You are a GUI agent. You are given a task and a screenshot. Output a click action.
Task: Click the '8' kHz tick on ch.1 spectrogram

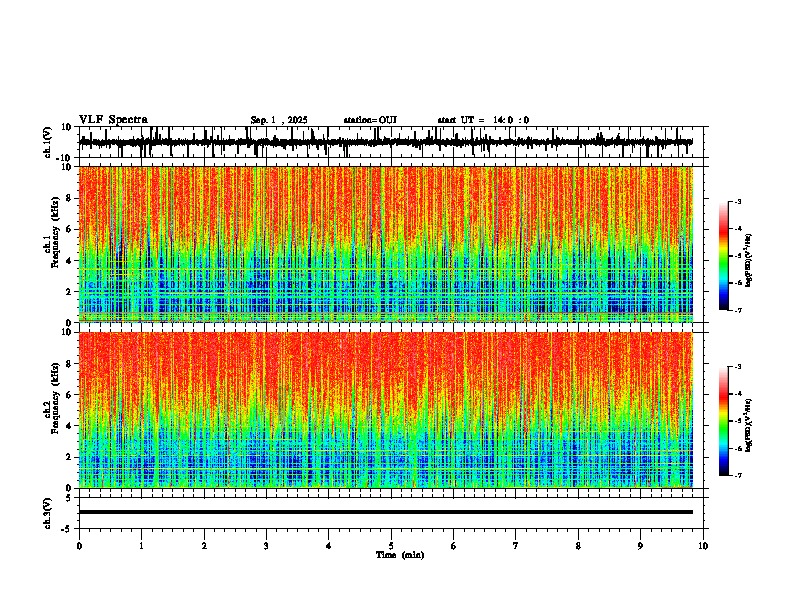coord(69,198)
